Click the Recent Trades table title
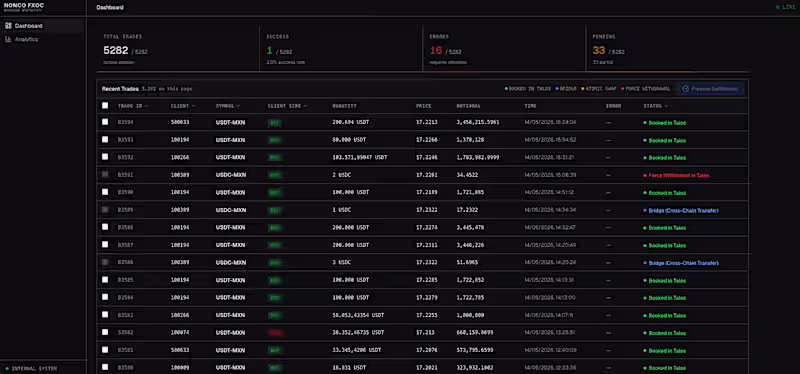800x374 pixels. coord(120,89)
